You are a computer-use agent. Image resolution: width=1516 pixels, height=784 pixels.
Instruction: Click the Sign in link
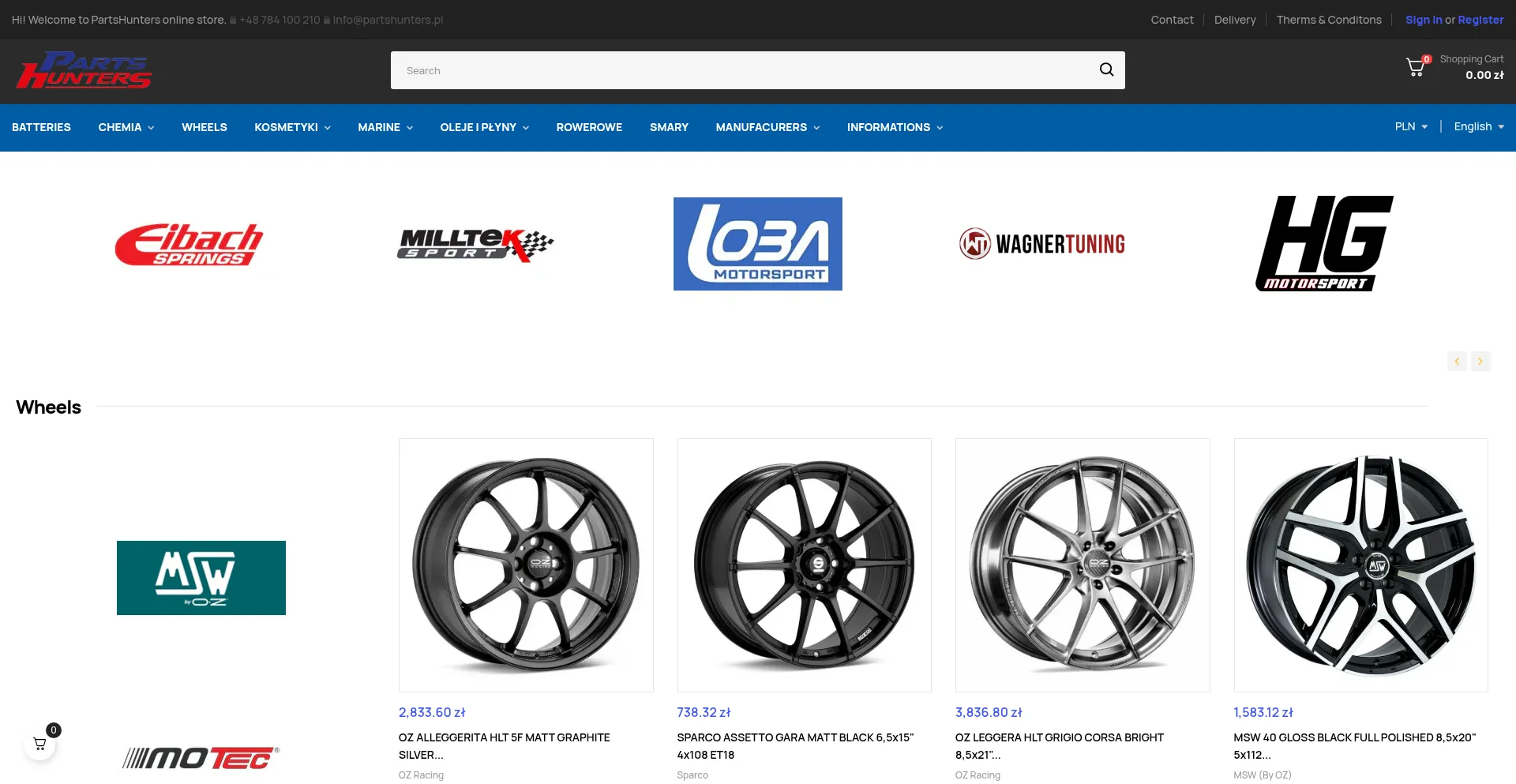(x=1423, y=20)
